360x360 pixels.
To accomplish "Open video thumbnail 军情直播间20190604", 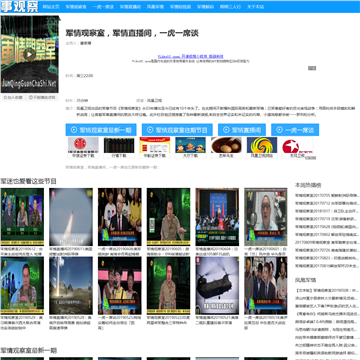I will pyautogui.click(x=217, y=217).
